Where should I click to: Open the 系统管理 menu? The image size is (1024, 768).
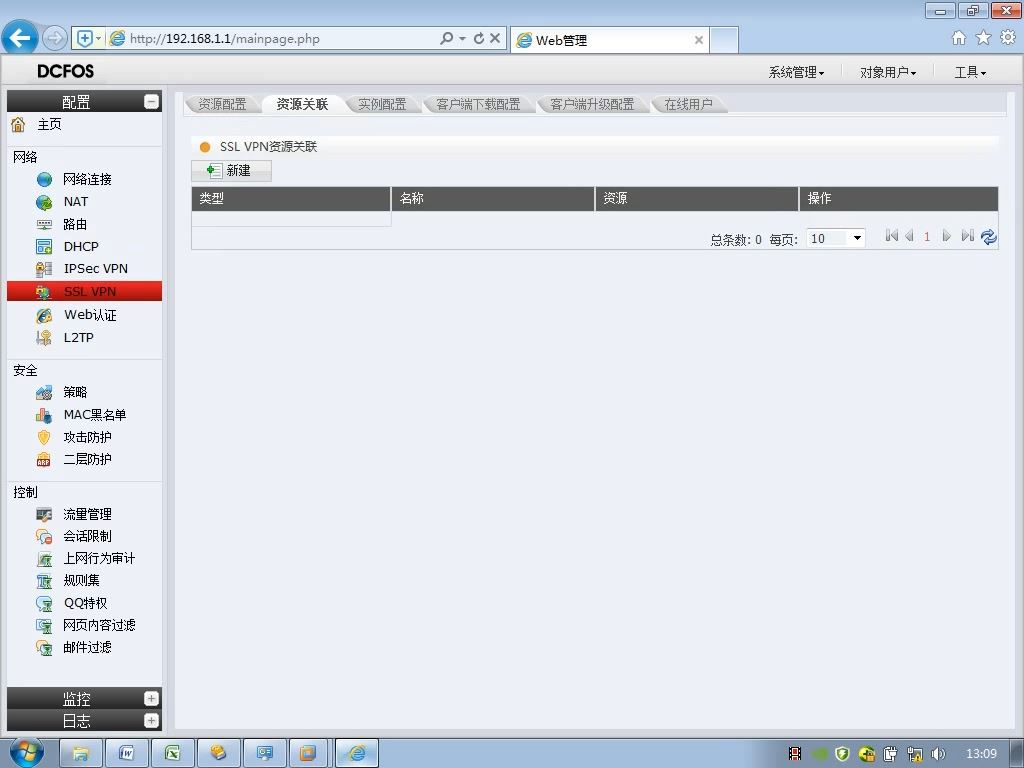(x=796, y=72)
